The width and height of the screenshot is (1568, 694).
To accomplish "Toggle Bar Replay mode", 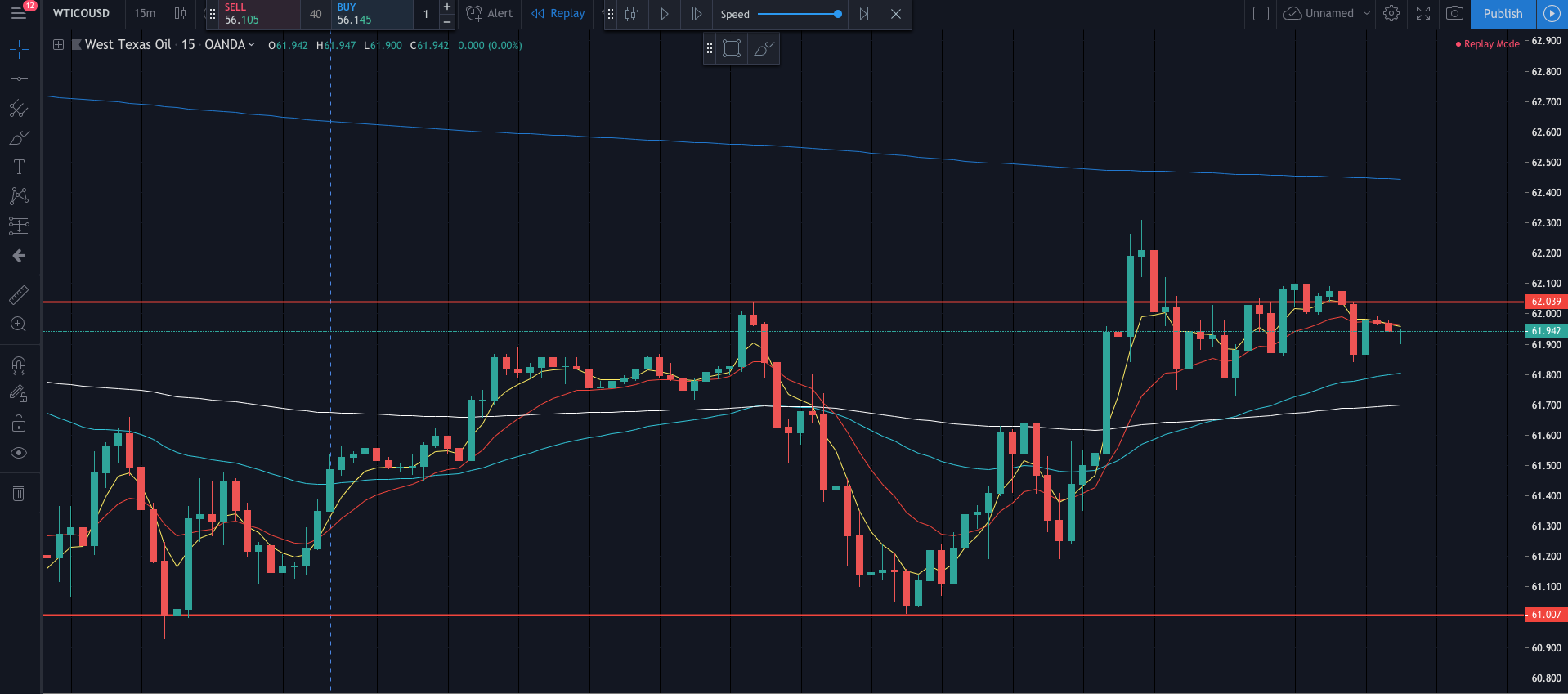I will (x=558, y=13).
